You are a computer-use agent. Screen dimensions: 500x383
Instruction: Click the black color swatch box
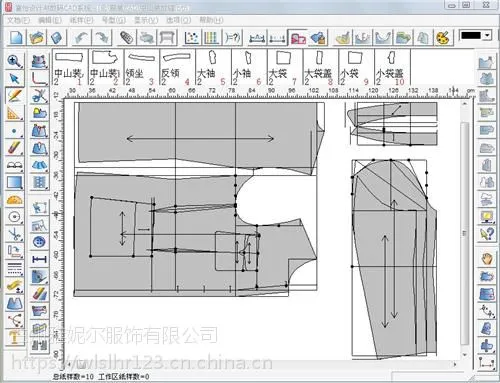471,35
